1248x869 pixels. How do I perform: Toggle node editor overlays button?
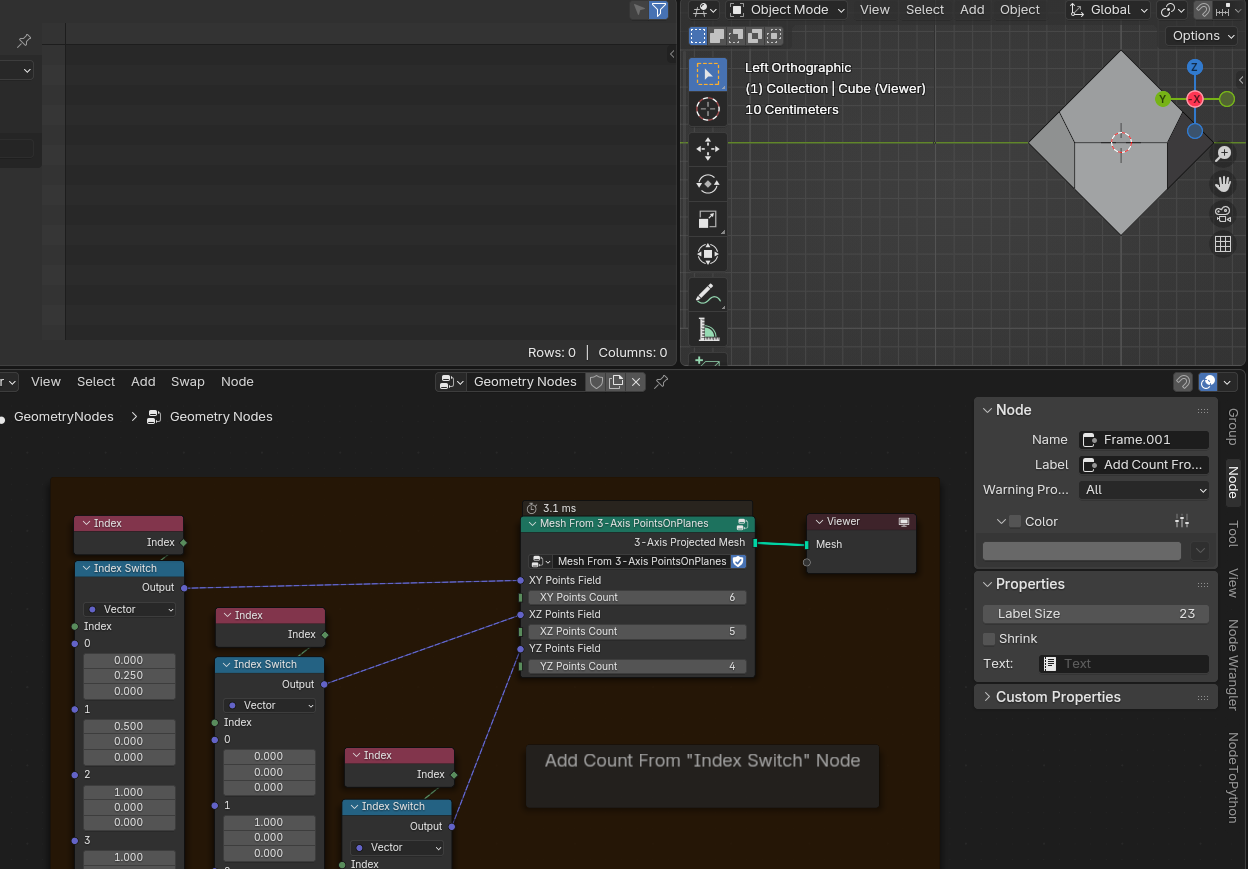tap(1208, 382)
